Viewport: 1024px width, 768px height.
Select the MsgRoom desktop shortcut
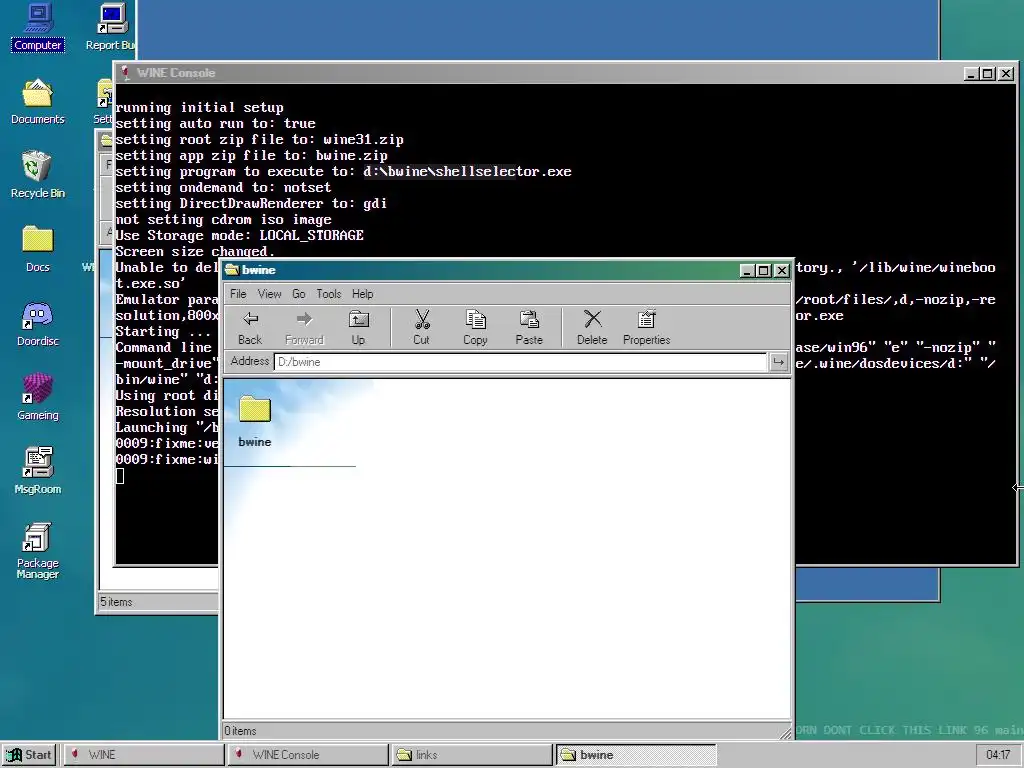pos(38,471)
